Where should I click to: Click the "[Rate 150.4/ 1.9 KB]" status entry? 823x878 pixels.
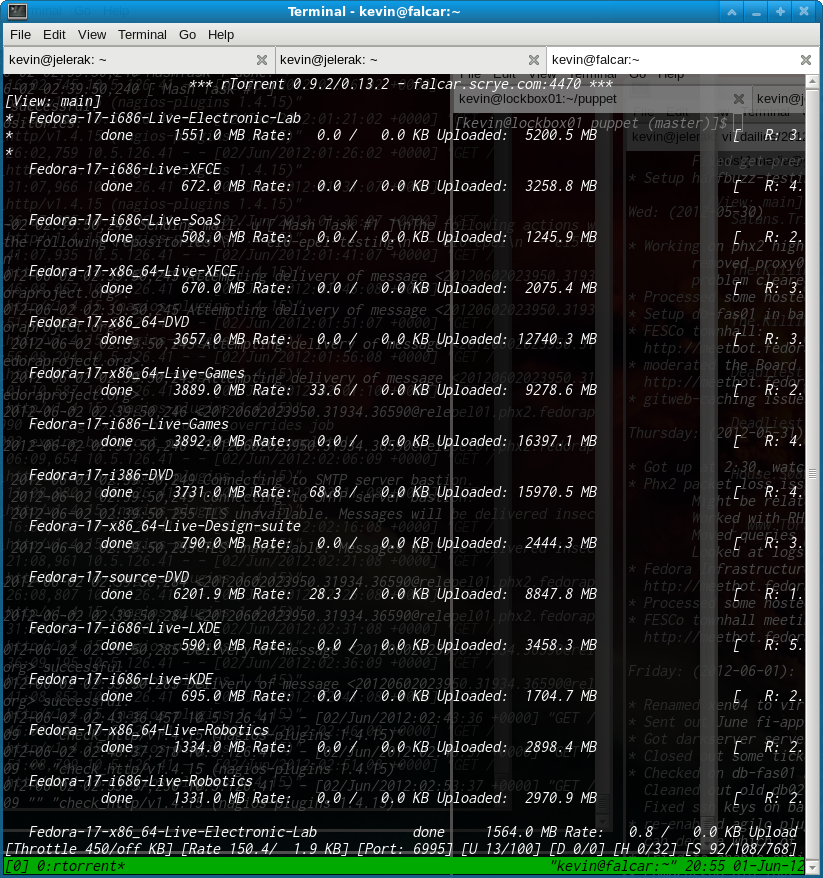265,849
